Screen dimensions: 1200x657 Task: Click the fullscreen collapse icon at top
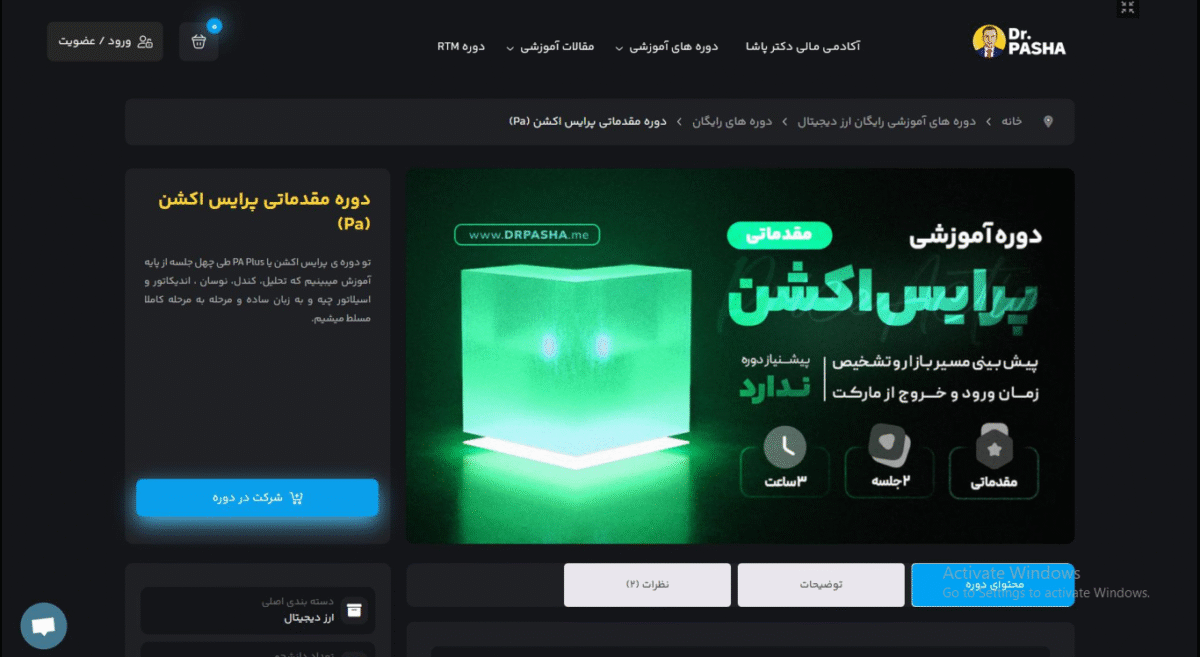point(1128,8)
